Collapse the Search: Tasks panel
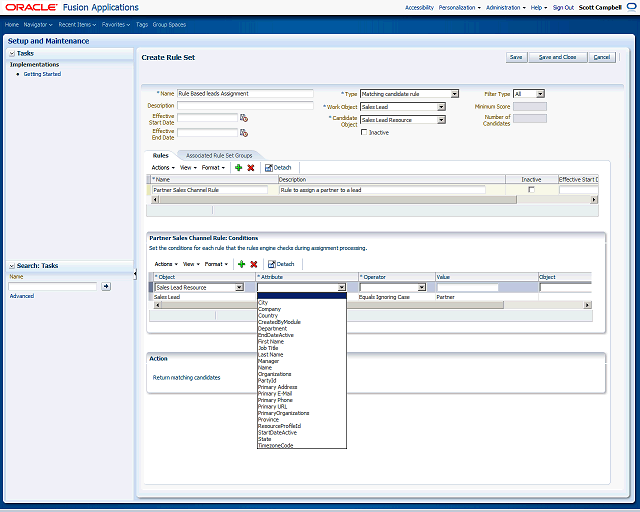The height and width of the screenshot is (512, 640). click(12, 266)
